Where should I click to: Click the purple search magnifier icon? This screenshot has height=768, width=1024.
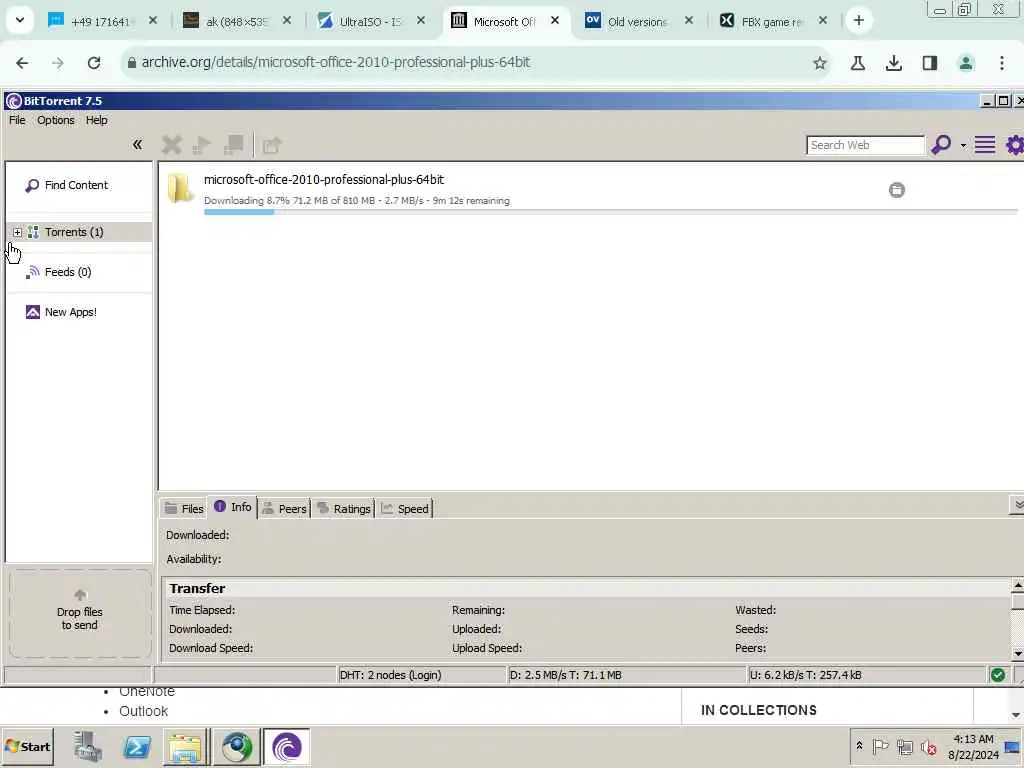pyautogui.click(x=941, y=144)
